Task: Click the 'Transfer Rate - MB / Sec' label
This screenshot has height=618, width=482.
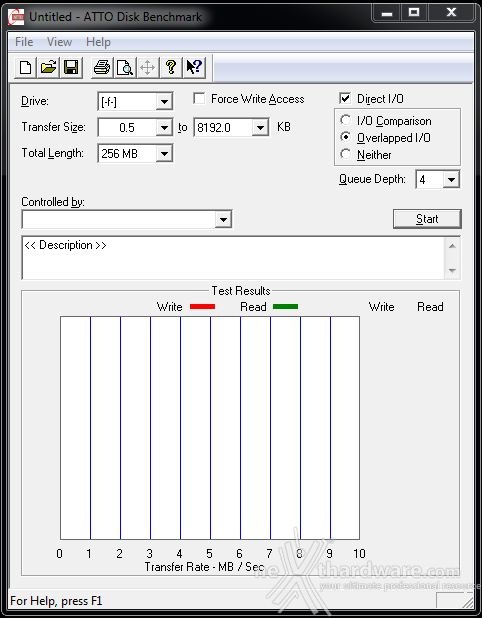Action: [204, 567]
